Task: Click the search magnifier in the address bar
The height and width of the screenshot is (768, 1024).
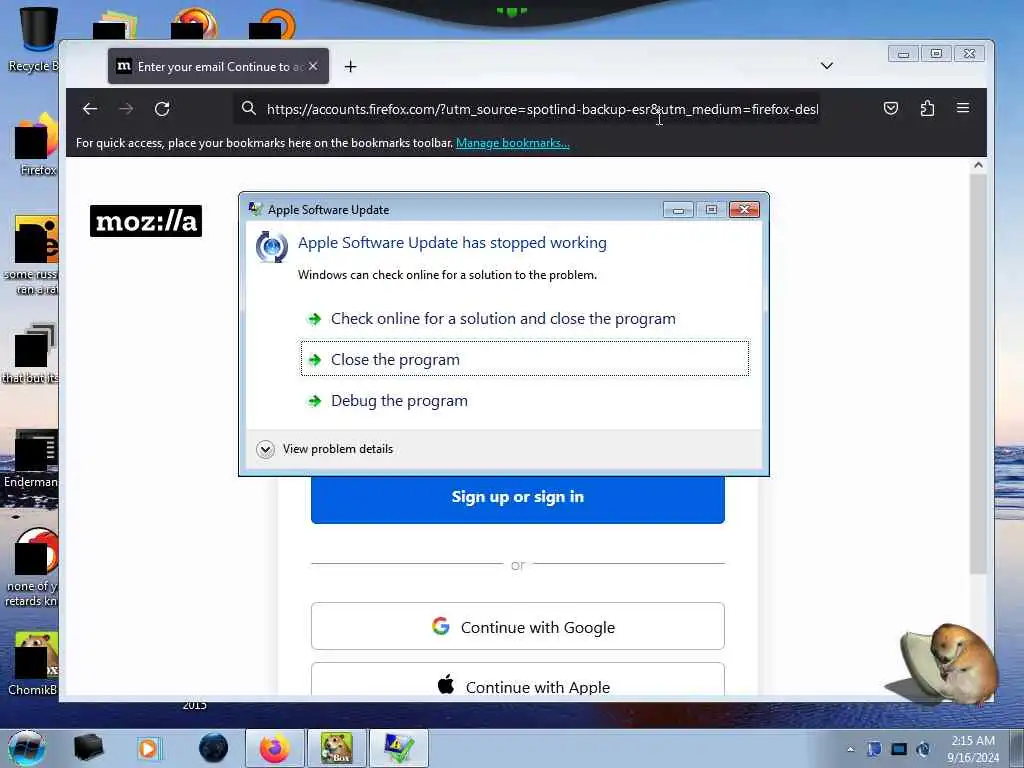Action: (248, 108)
